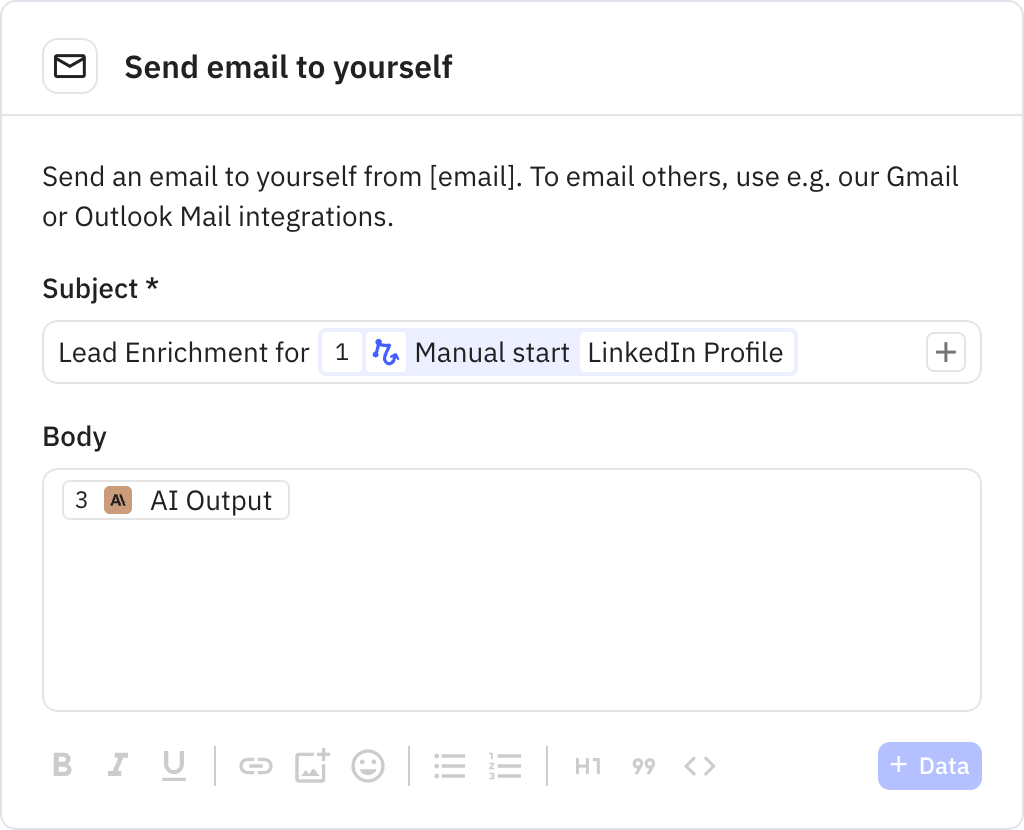Toggle underline text formatting
The height and width of the screenshot is (830, 1024).
point(173,766)
